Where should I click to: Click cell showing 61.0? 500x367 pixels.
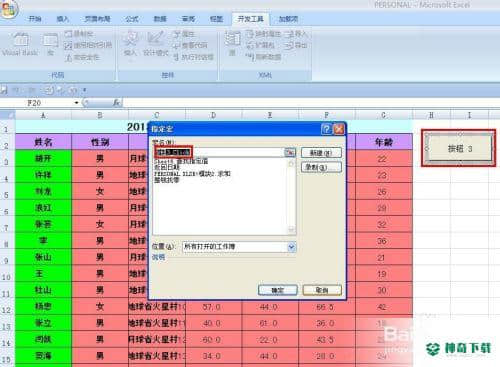coord(270,323)
